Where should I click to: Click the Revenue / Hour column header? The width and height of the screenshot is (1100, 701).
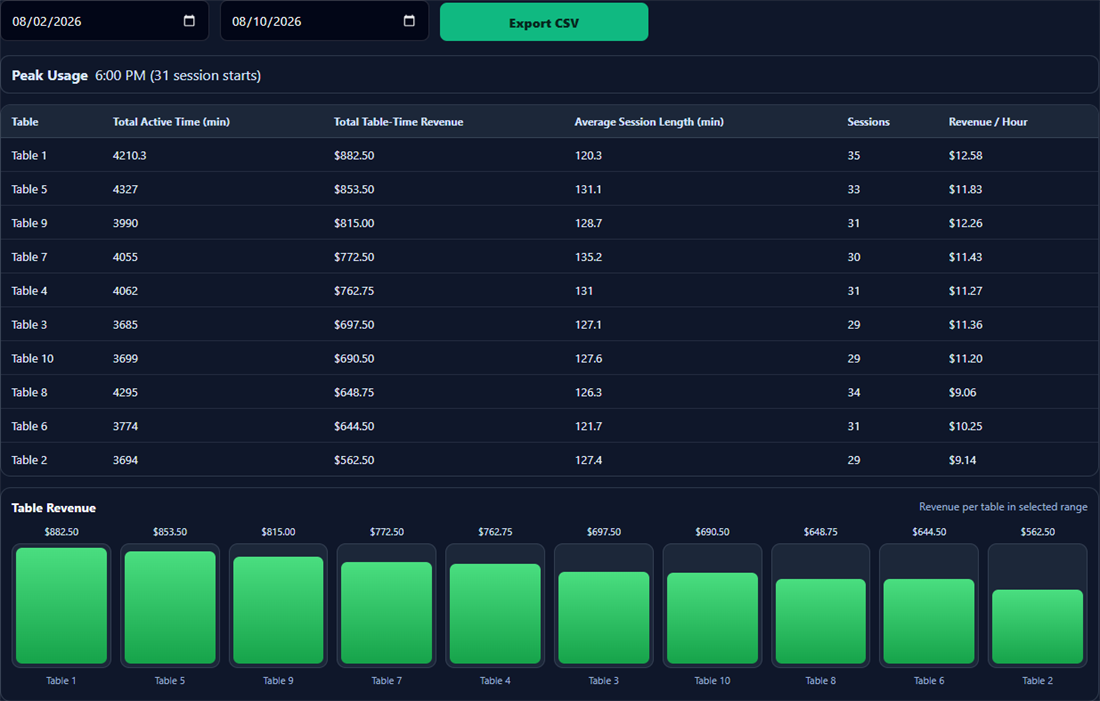[x=988, y=121]
